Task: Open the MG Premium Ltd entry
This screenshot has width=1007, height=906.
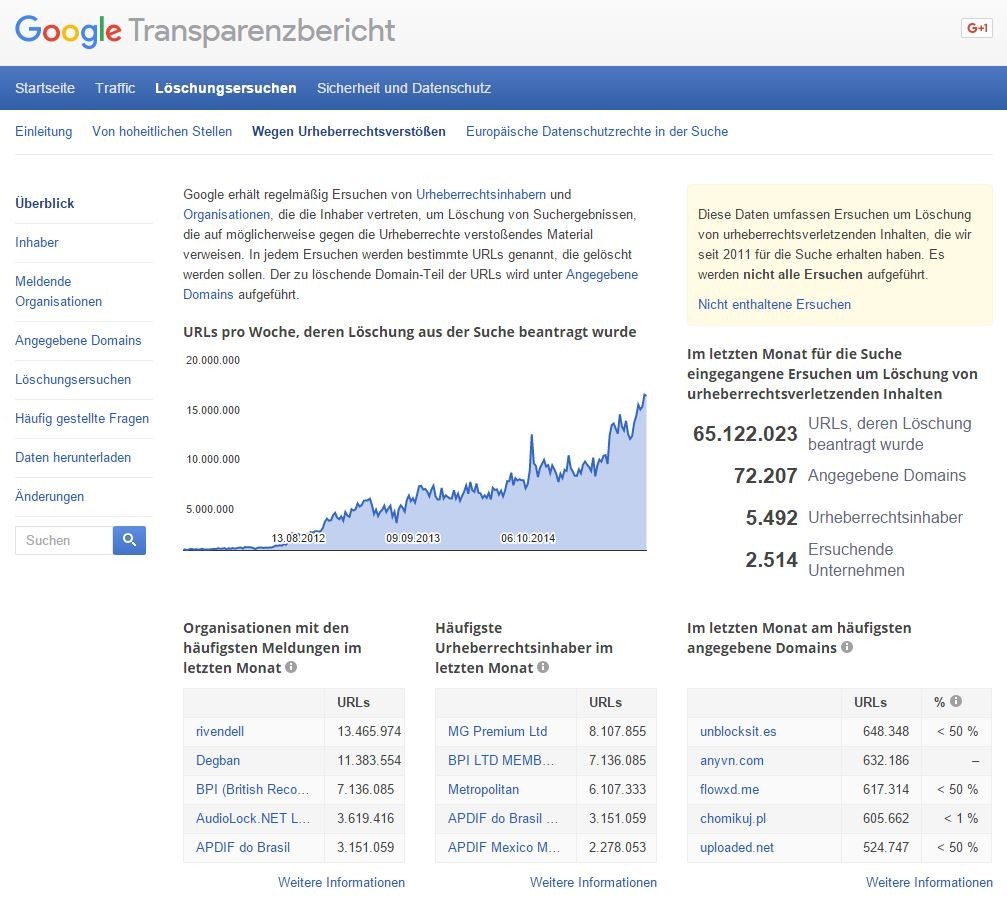Action: (497, 731)
